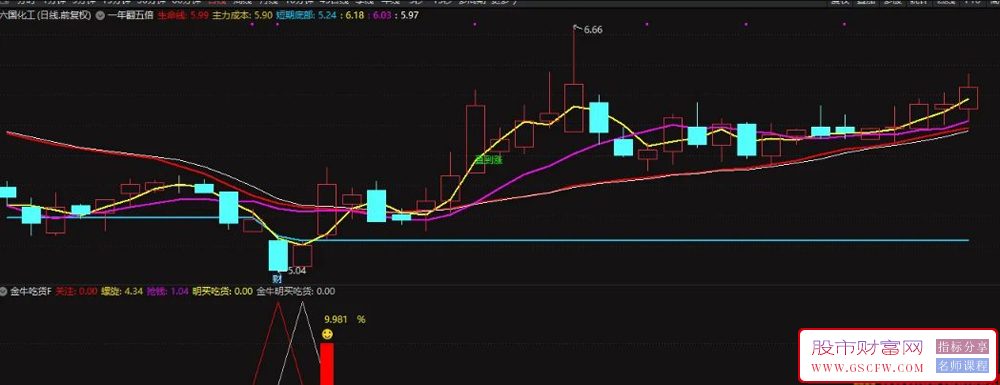Click the 6.66 high price label
Viewport: 1000px width, 385px height.
[x=593, y=29]
